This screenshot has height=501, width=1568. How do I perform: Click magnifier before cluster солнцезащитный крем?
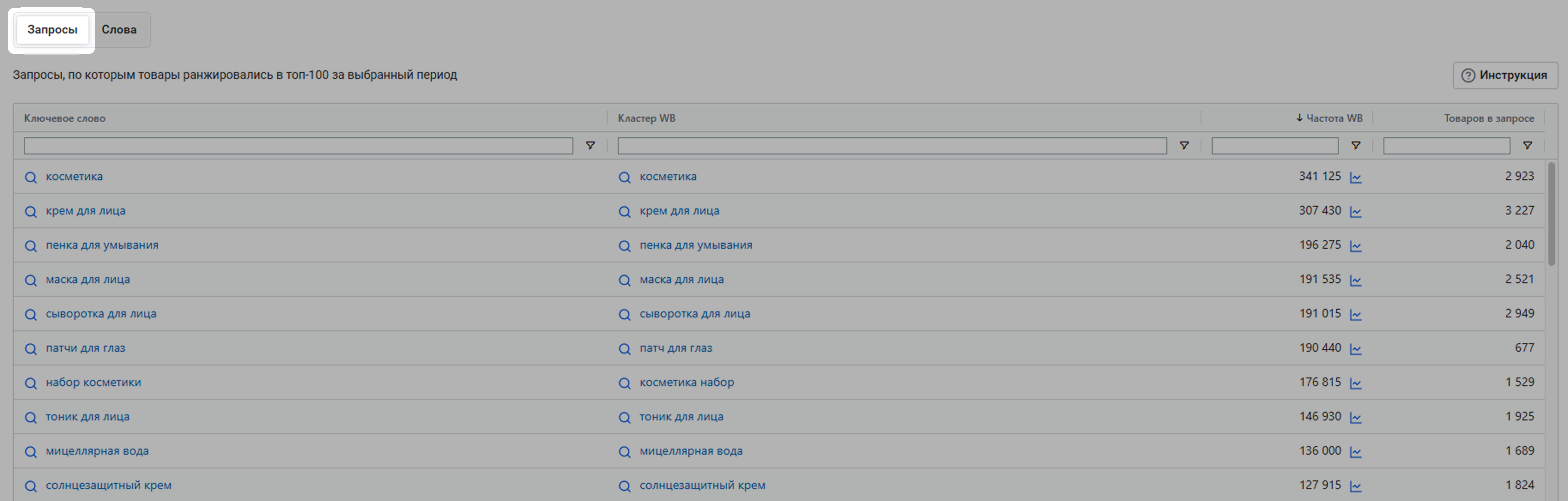(624, 486)
